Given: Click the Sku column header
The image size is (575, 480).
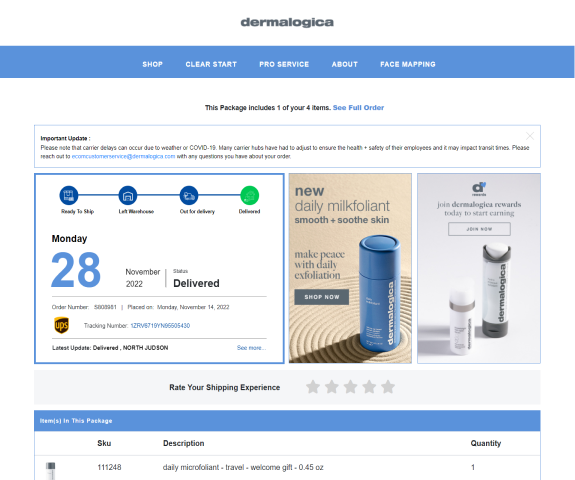Looking at the screenshot, I should (104, 443).
